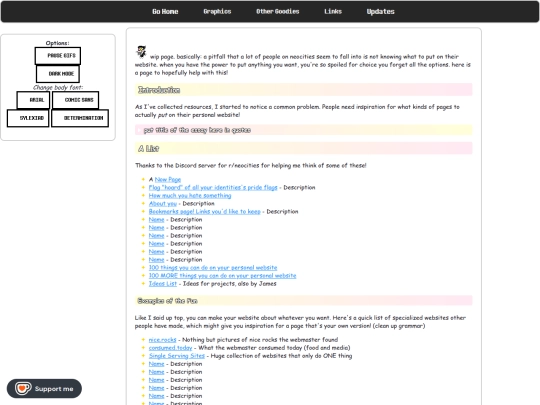Click the star bullet beside consumed.today
The height and width of the screenshot is (405, 540).
(x=143, y=347)
